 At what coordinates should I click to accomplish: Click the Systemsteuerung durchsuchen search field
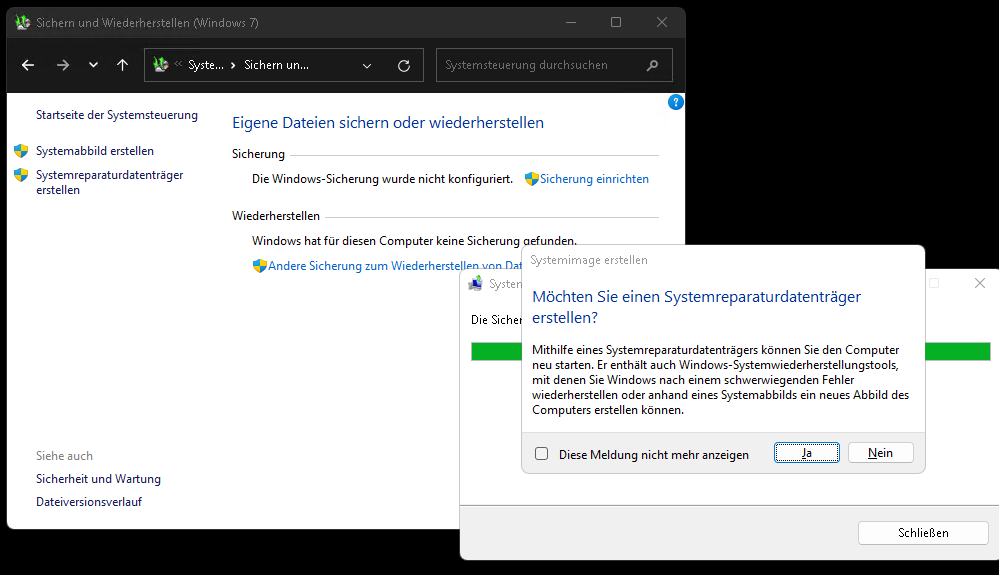click(554, 65)
